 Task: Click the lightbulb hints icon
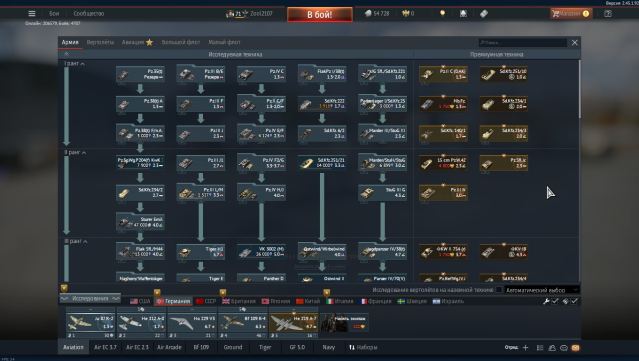443,13
